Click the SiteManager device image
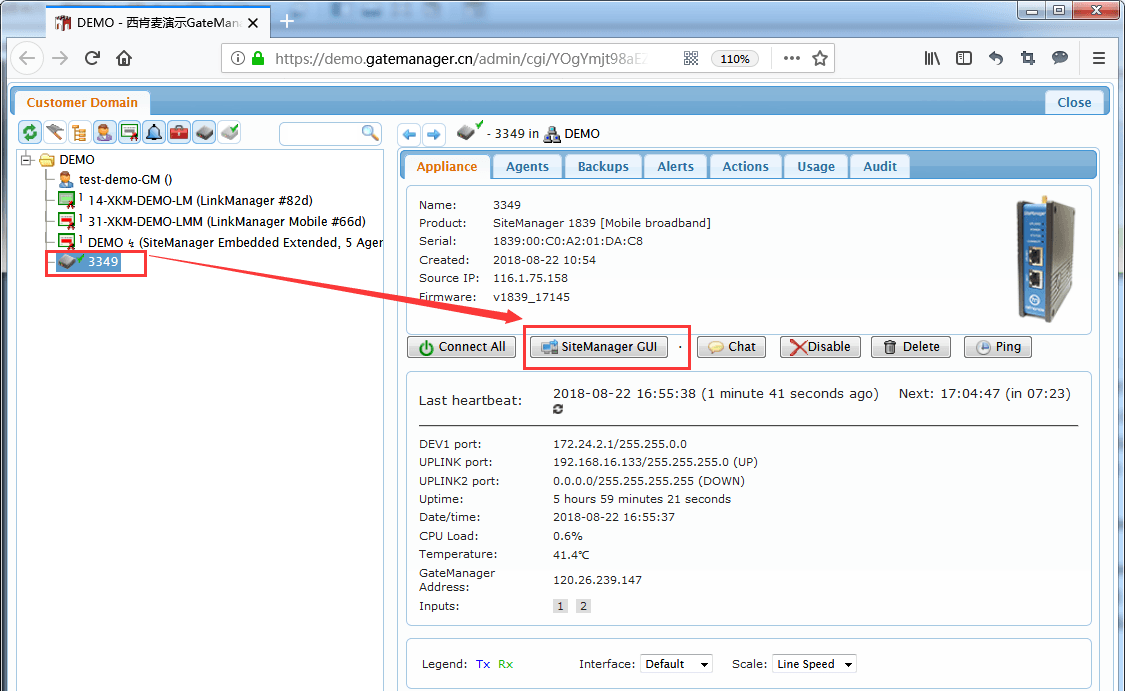The width and height of the screenshot is (1125, 691). (1046, 260)
